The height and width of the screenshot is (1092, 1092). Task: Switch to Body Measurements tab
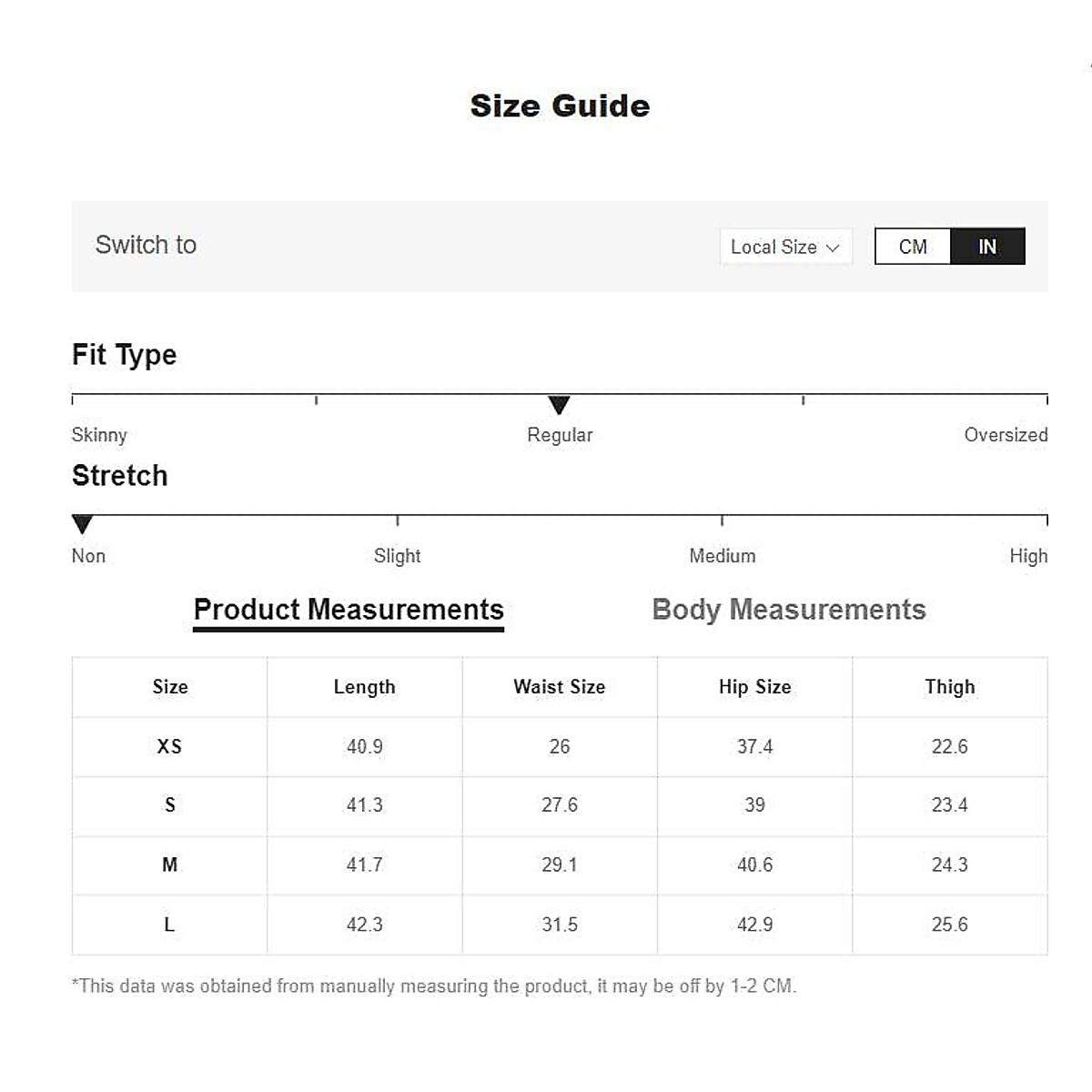tap(789, 610)
